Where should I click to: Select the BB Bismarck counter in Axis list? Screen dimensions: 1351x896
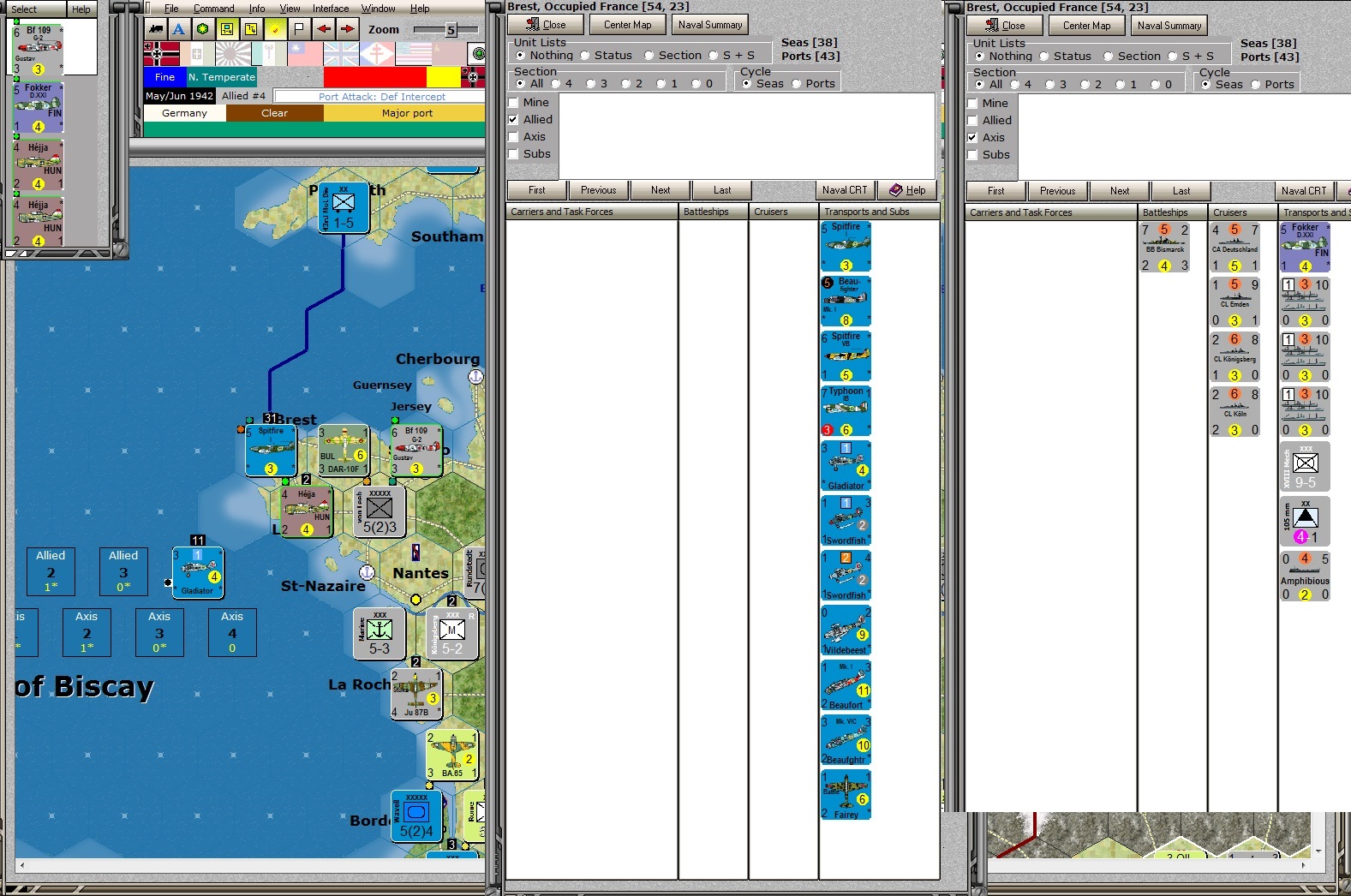point(1164,248)
